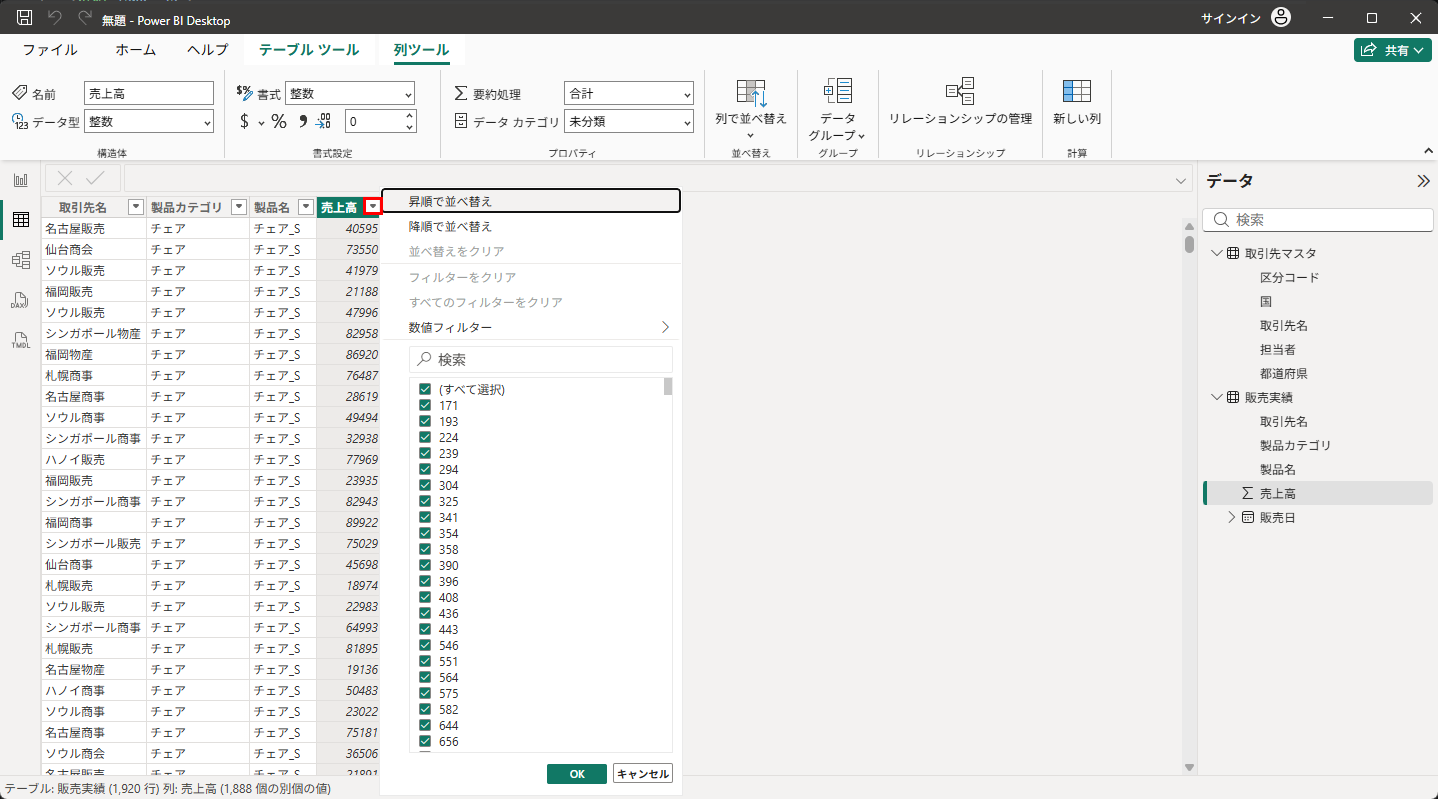Uncheck the 656 value checkbox

coord(425,741)
